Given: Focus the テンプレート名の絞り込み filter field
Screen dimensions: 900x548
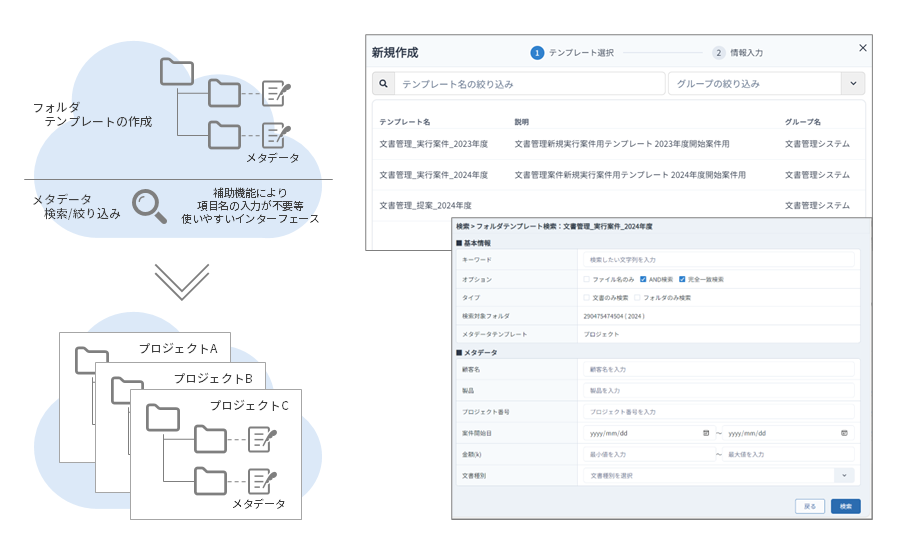Looking at the screenshot, I should coord(530,84).
